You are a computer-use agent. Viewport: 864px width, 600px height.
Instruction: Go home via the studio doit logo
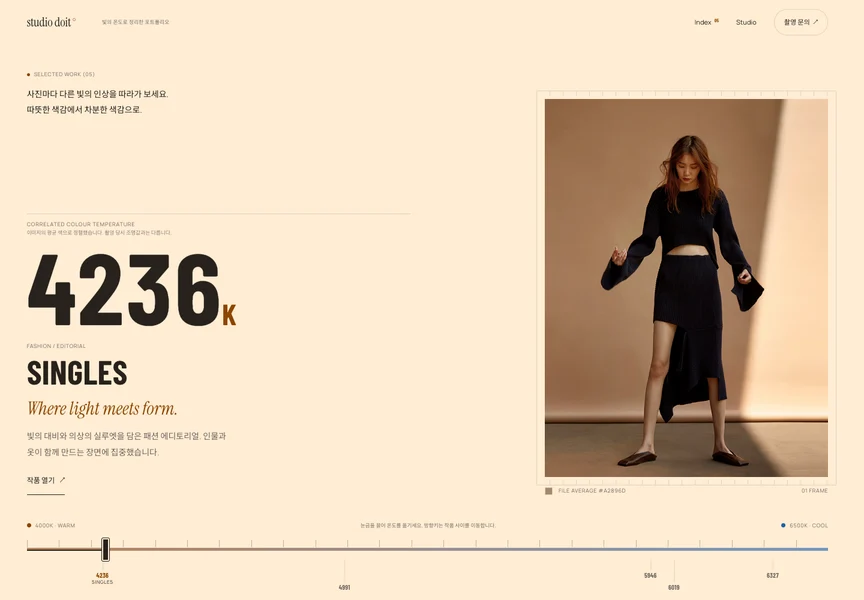[49, 22]
